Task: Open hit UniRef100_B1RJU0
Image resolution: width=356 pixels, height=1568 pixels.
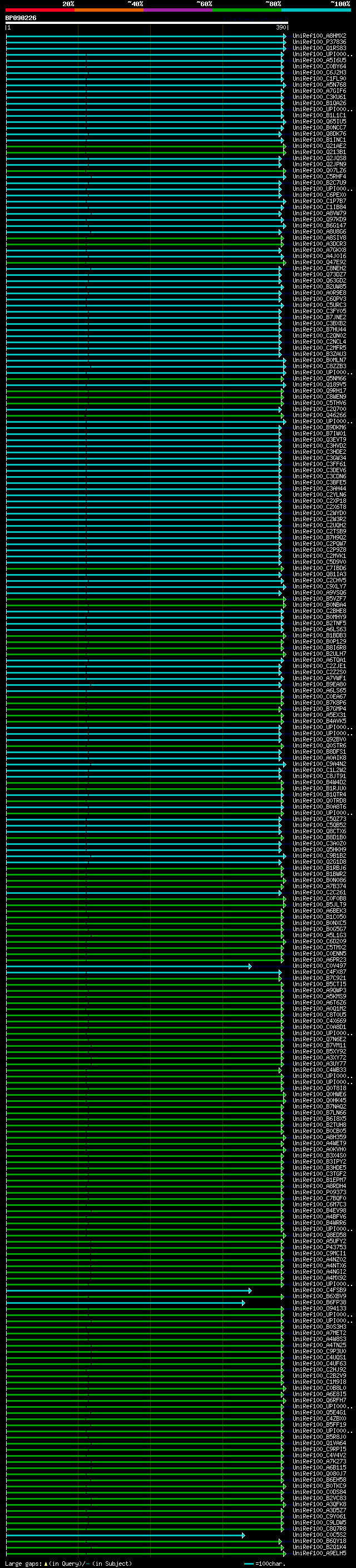Action: tap(319, 788)
